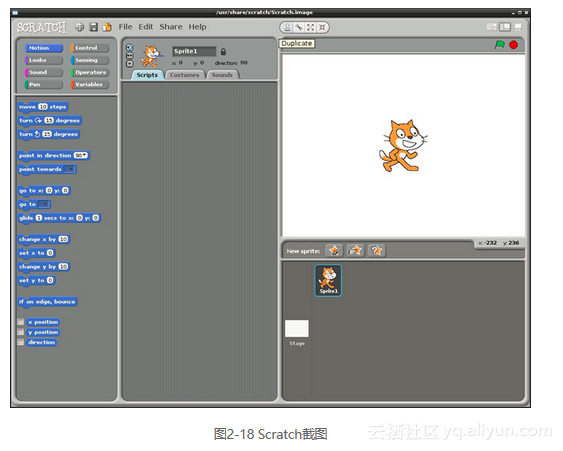This screenshot has height=451, width=563.
Task: Select the Control block category
Action: point(90,48)
